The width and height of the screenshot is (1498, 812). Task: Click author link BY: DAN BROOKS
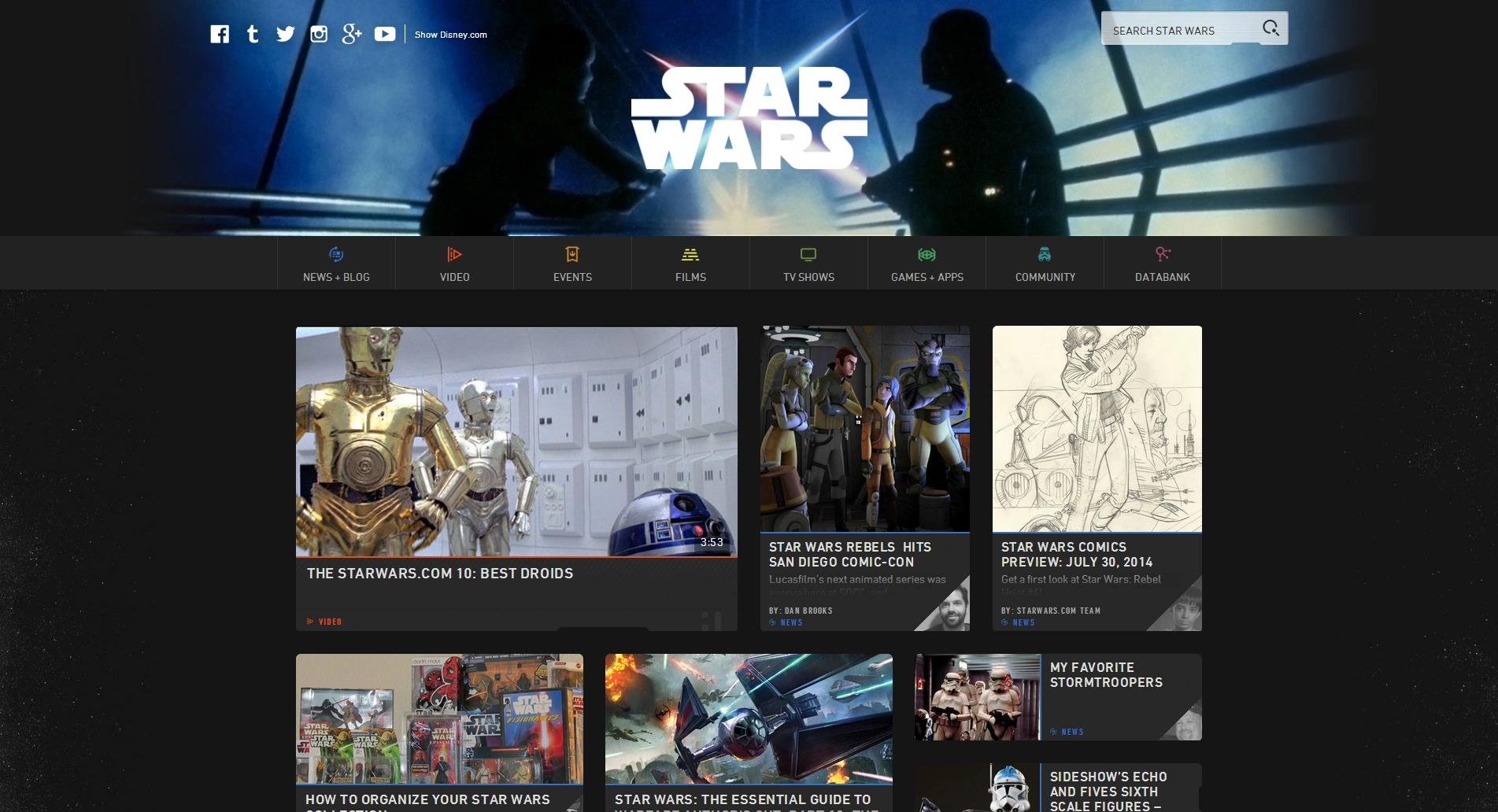[x=800, y=611]
